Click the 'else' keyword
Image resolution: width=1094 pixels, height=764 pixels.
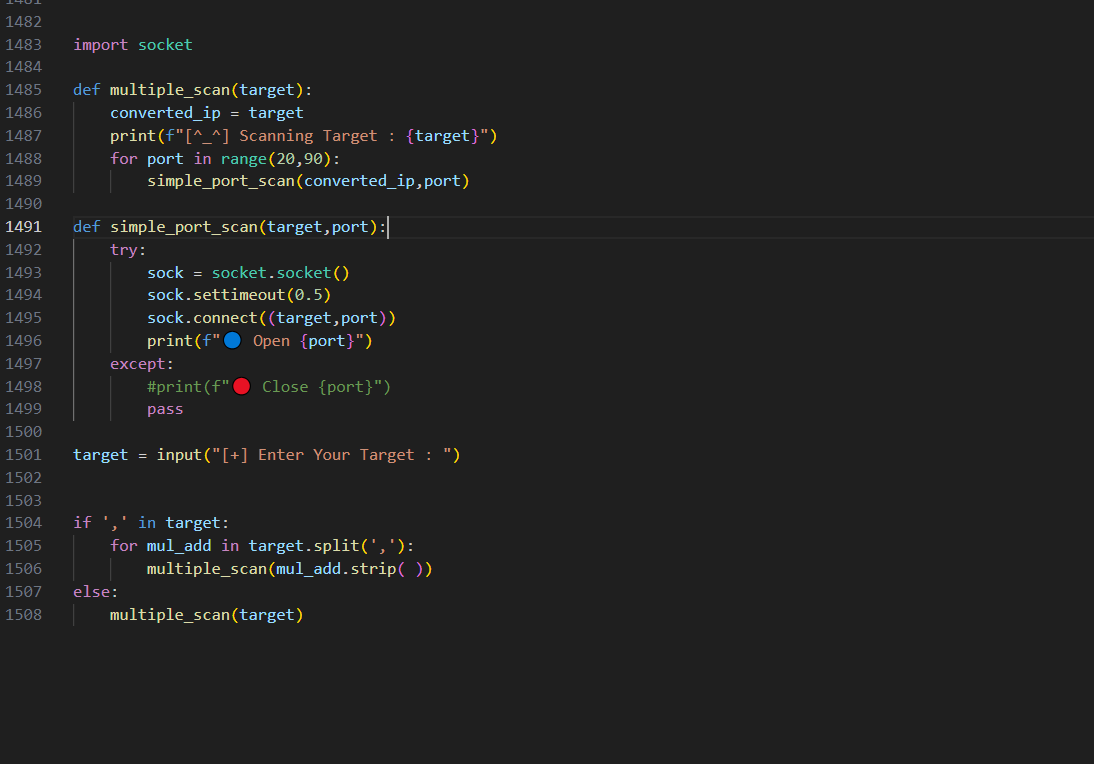pyautogui.click(x=91, y=592)
